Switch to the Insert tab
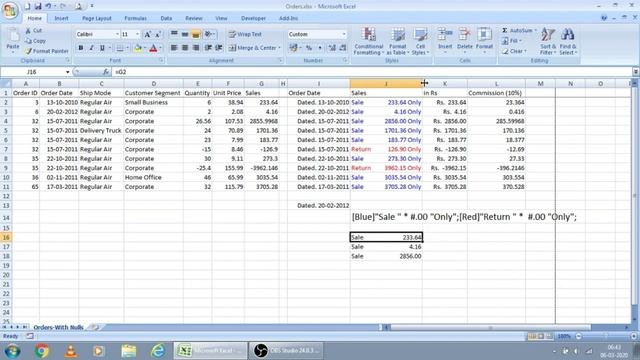The width and height of the screenshot is (640, 360). [x=61, y=18]
